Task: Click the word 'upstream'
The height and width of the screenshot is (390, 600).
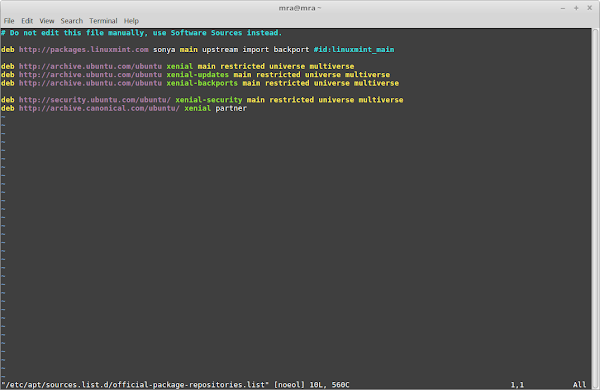Action: point(220,49)
